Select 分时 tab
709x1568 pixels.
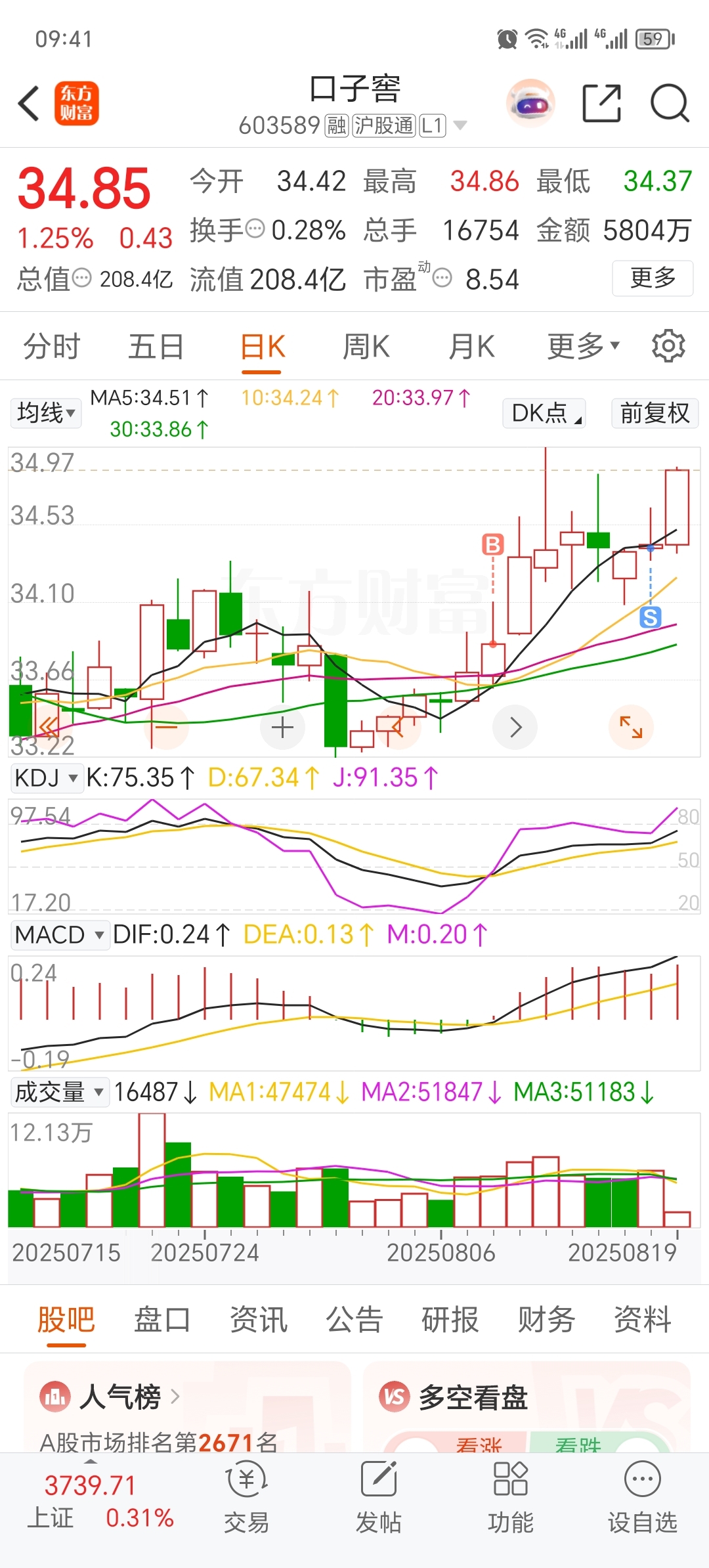52,346
